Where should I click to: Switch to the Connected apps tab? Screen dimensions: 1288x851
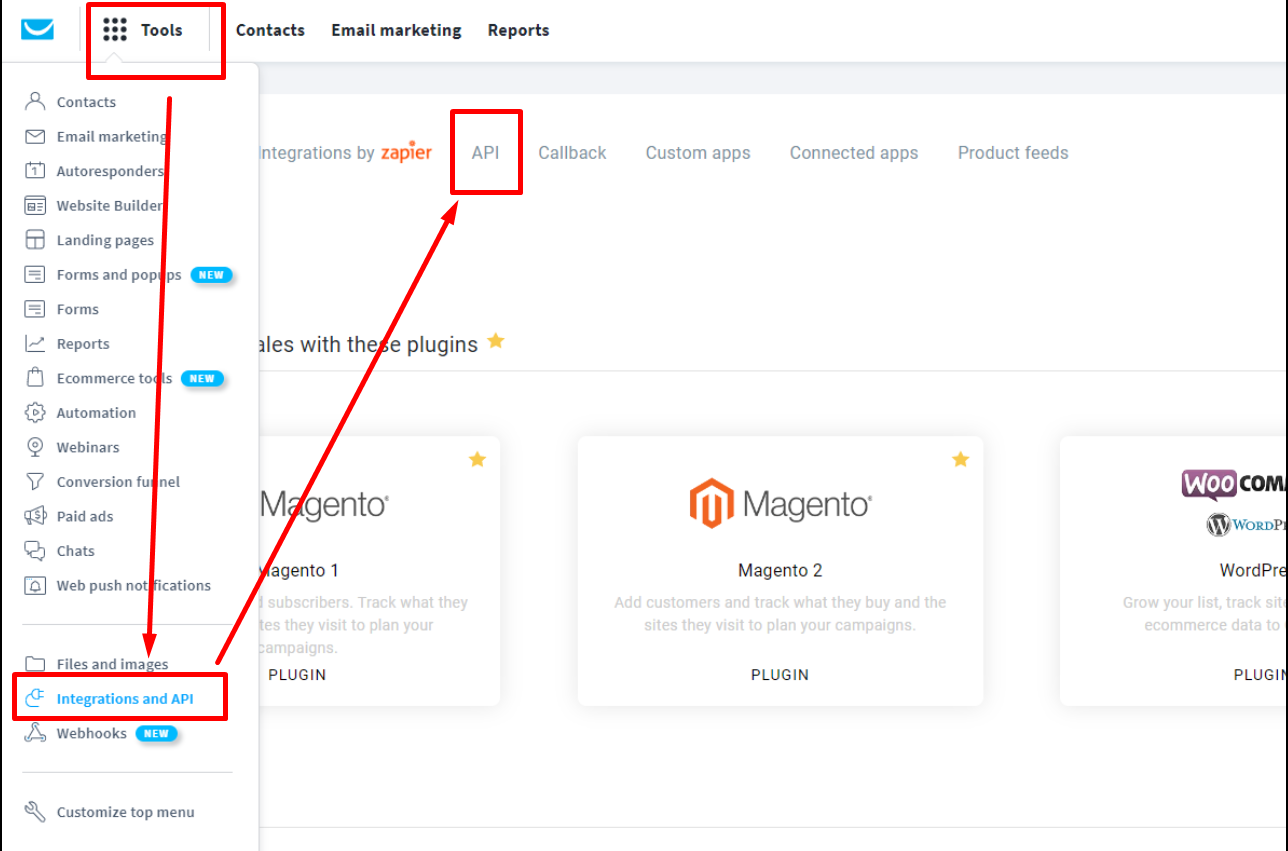853,153
